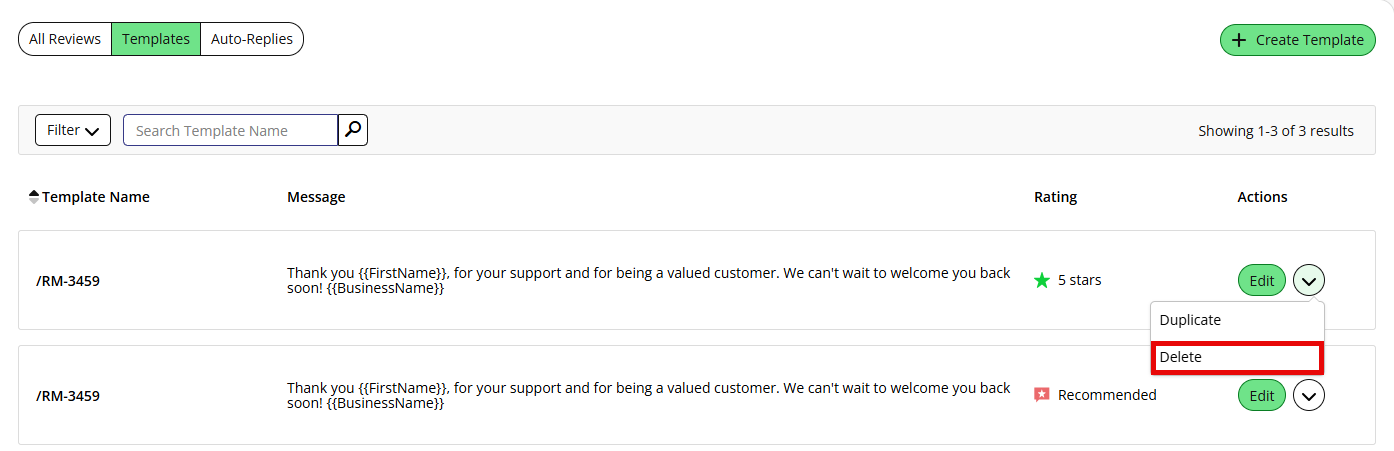The height and width of the screenshot is (451, 1394).
Task: Click the first /RM-3459 template name
Action: [x=68, y=281]
